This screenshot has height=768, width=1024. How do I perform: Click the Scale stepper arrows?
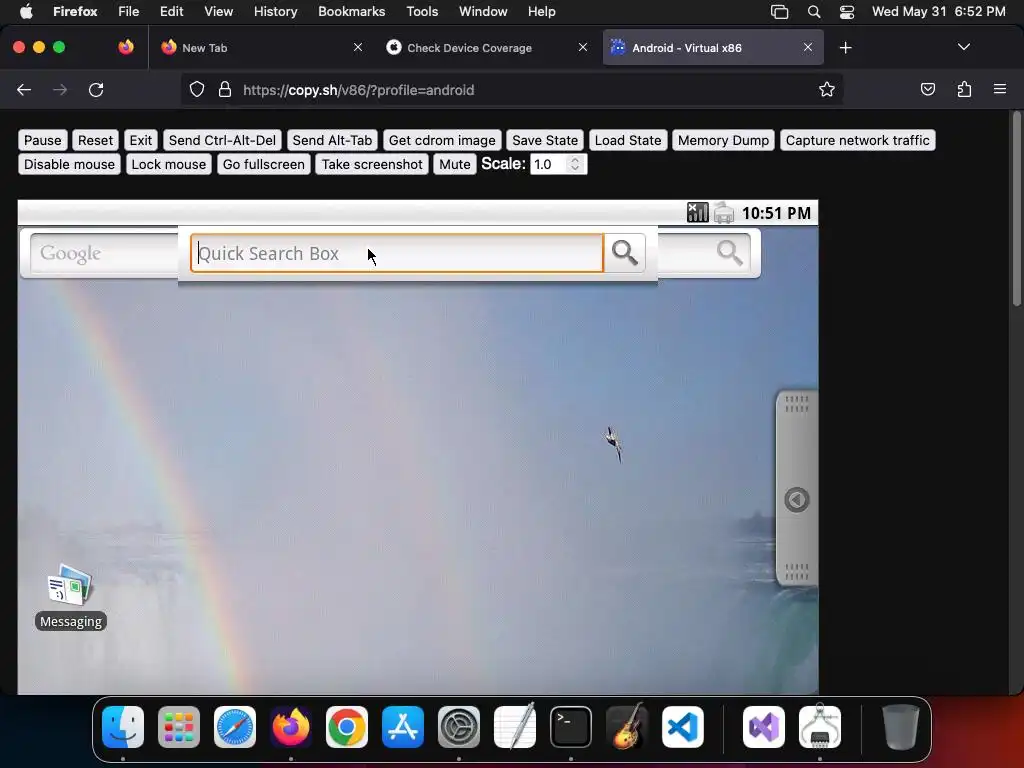coord(575,164)
